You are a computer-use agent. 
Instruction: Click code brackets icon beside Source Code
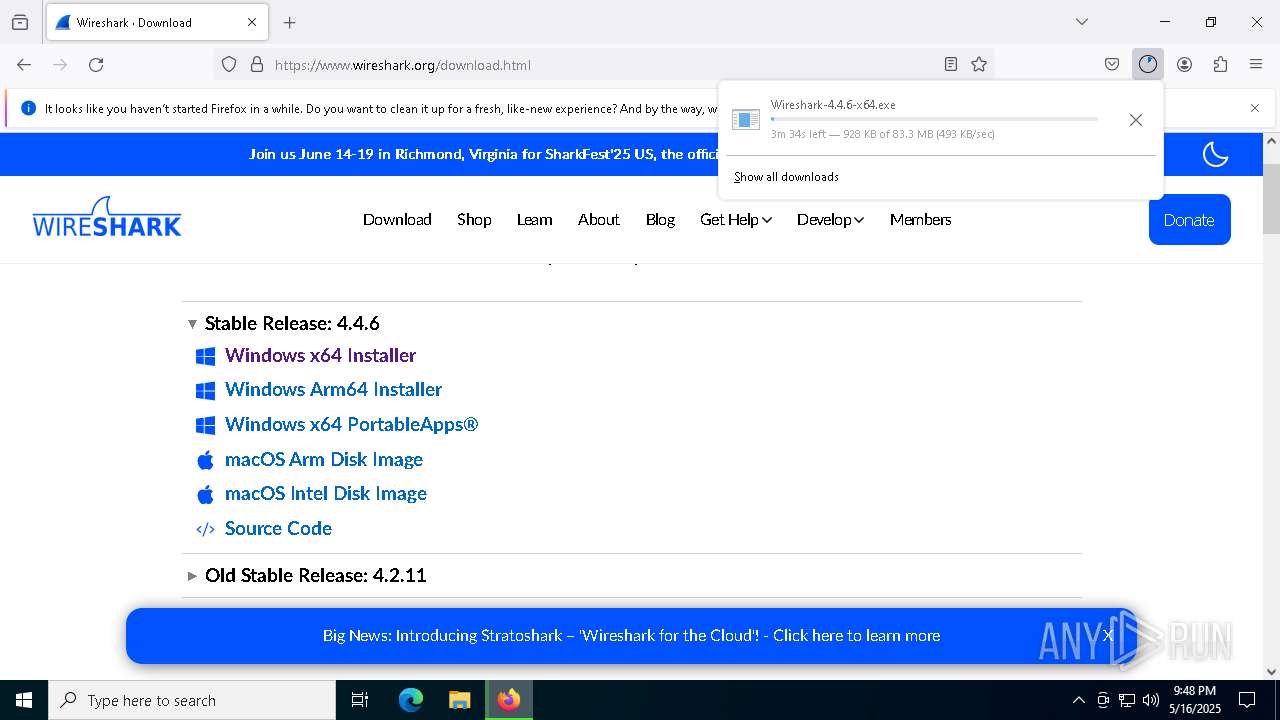205,529
